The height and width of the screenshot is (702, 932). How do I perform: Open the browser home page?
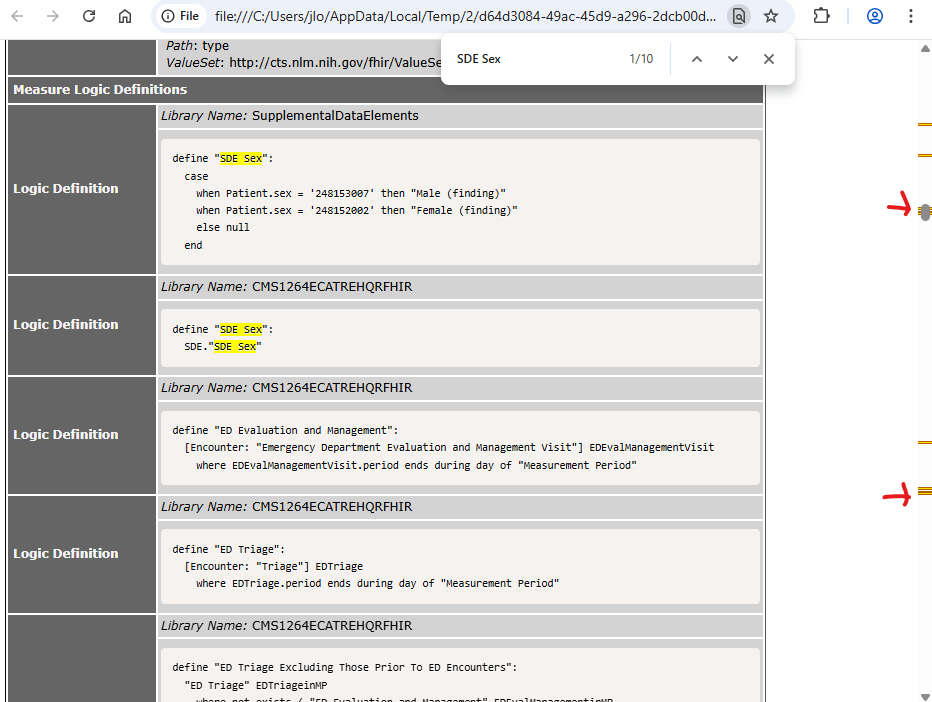(x=124, y=16)
